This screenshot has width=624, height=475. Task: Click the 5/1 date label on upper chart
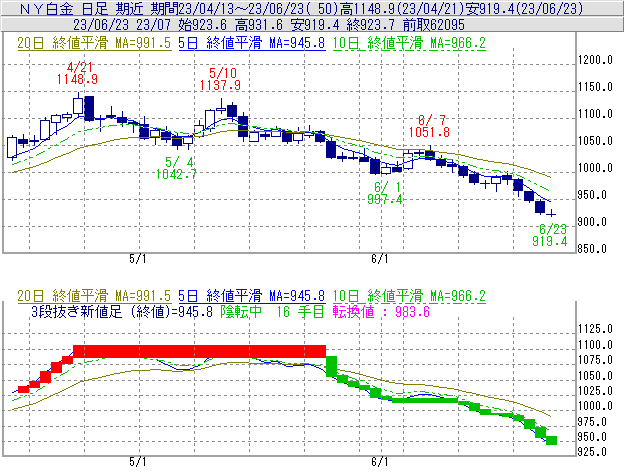click(138, 259)
